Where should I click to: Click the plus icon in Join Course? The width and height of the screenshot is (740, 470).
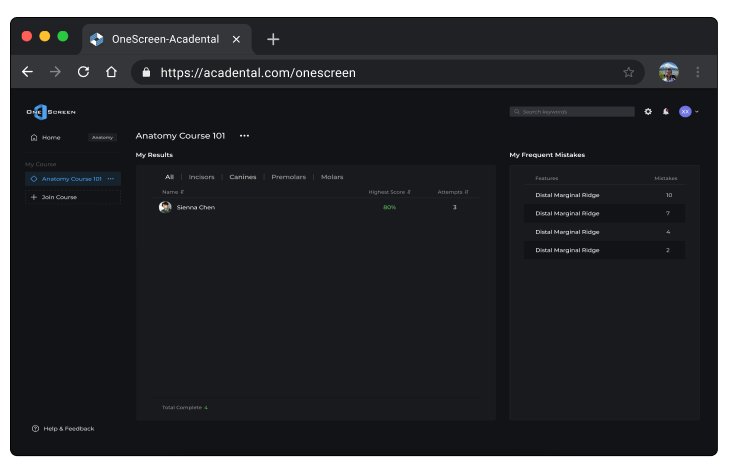click(34, 198)
